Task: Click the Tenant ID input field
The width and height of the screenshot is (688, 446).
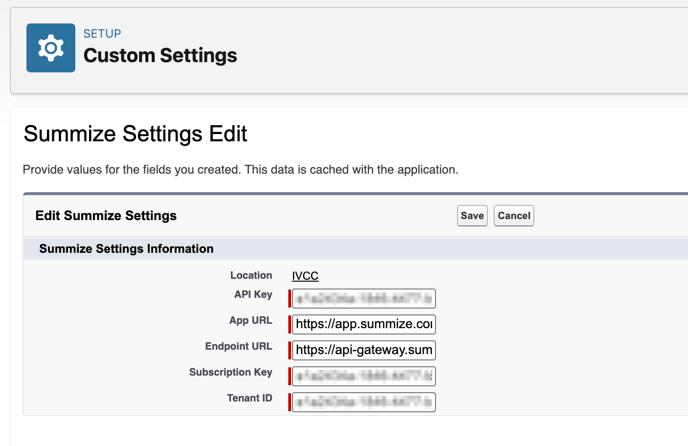Action: 364,402
